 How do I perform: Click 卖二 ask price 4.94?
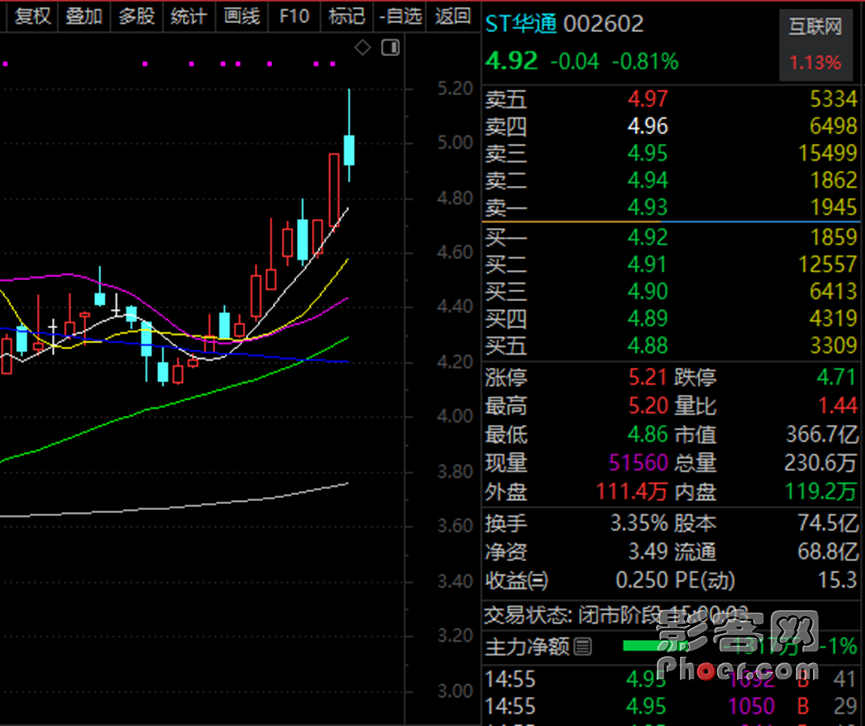click(x=648, y=180)
